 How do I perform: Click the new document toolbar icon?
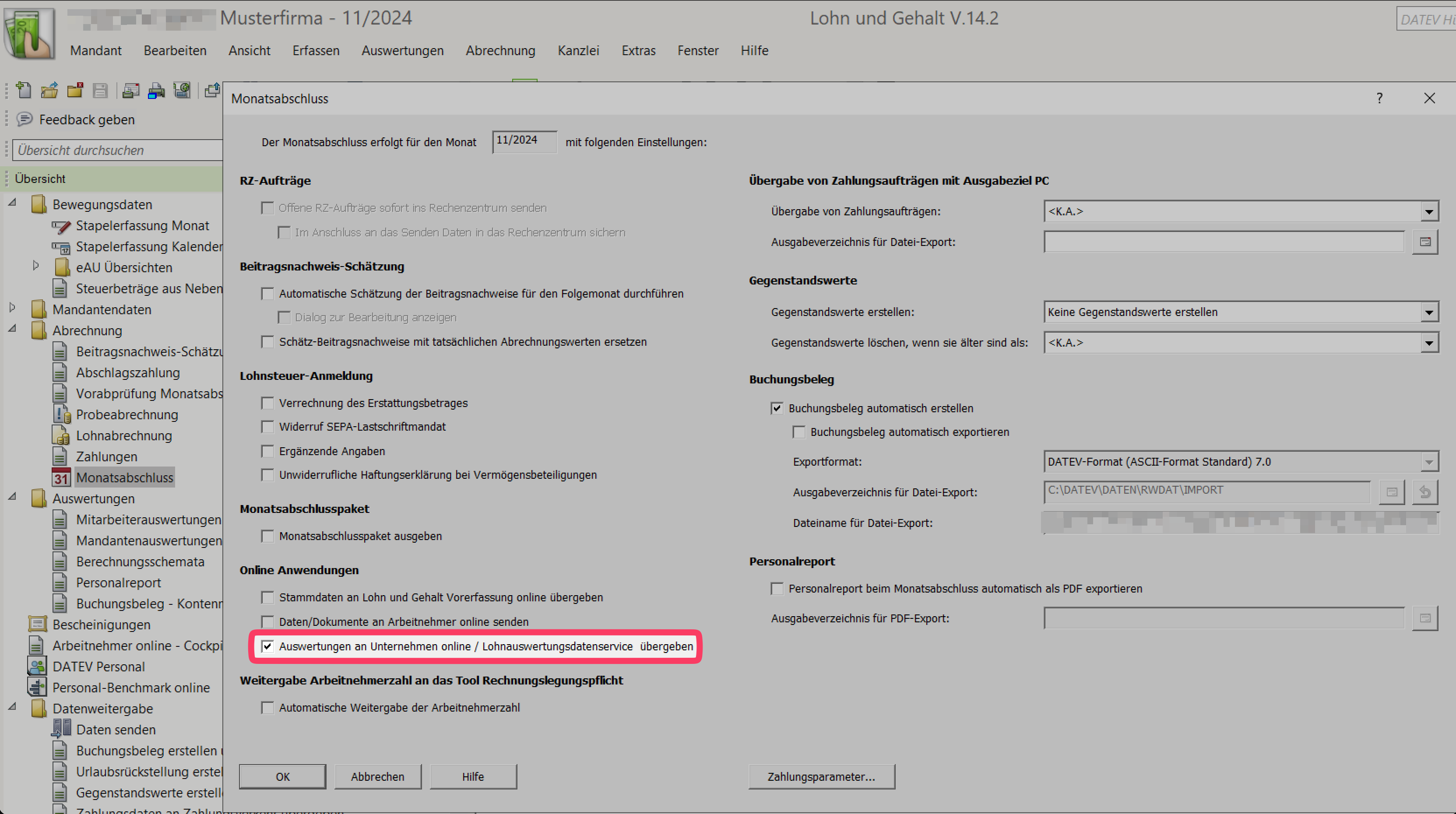click(x=24, y=91)
